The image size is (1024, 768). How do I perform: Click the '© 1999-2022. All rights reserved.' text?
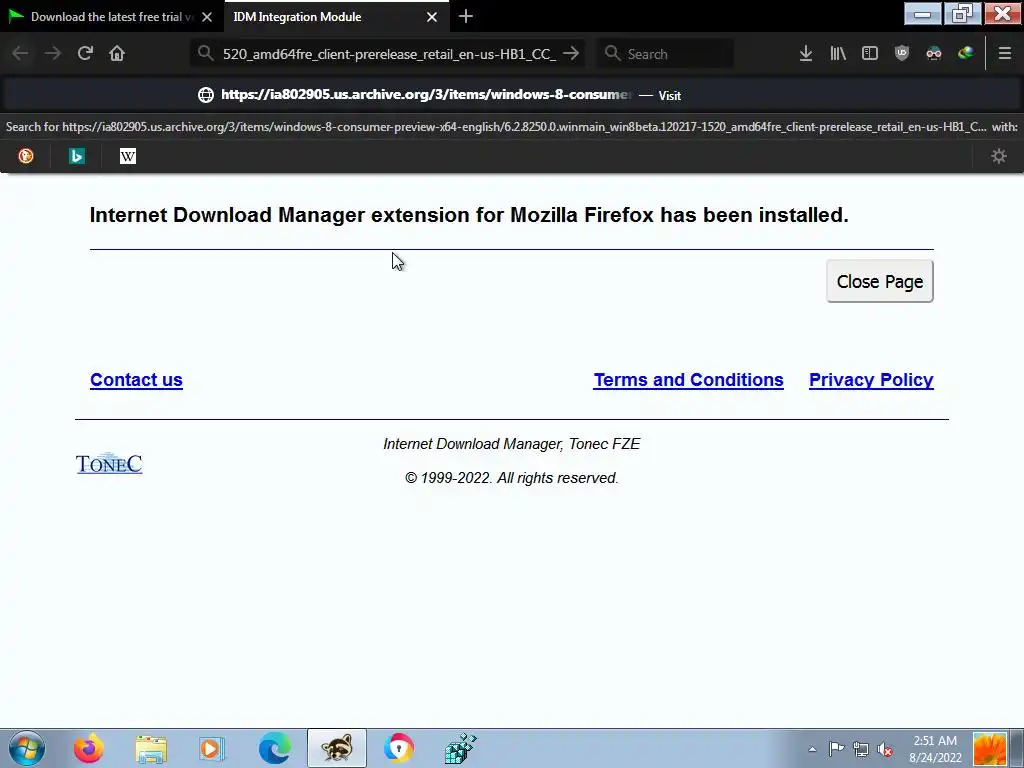511,478
